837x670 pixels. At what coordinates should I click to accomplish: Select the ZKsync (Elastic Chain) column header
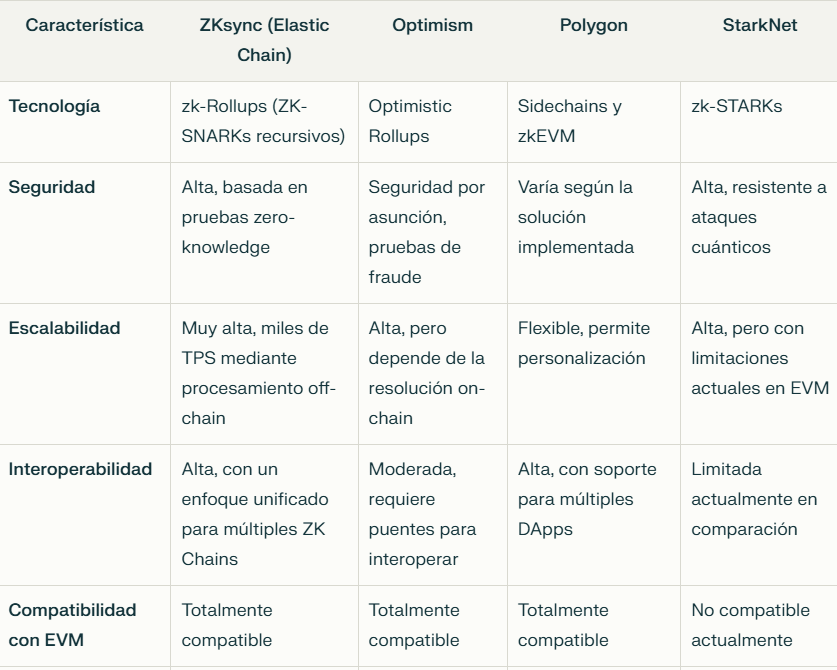click(264, 41)
